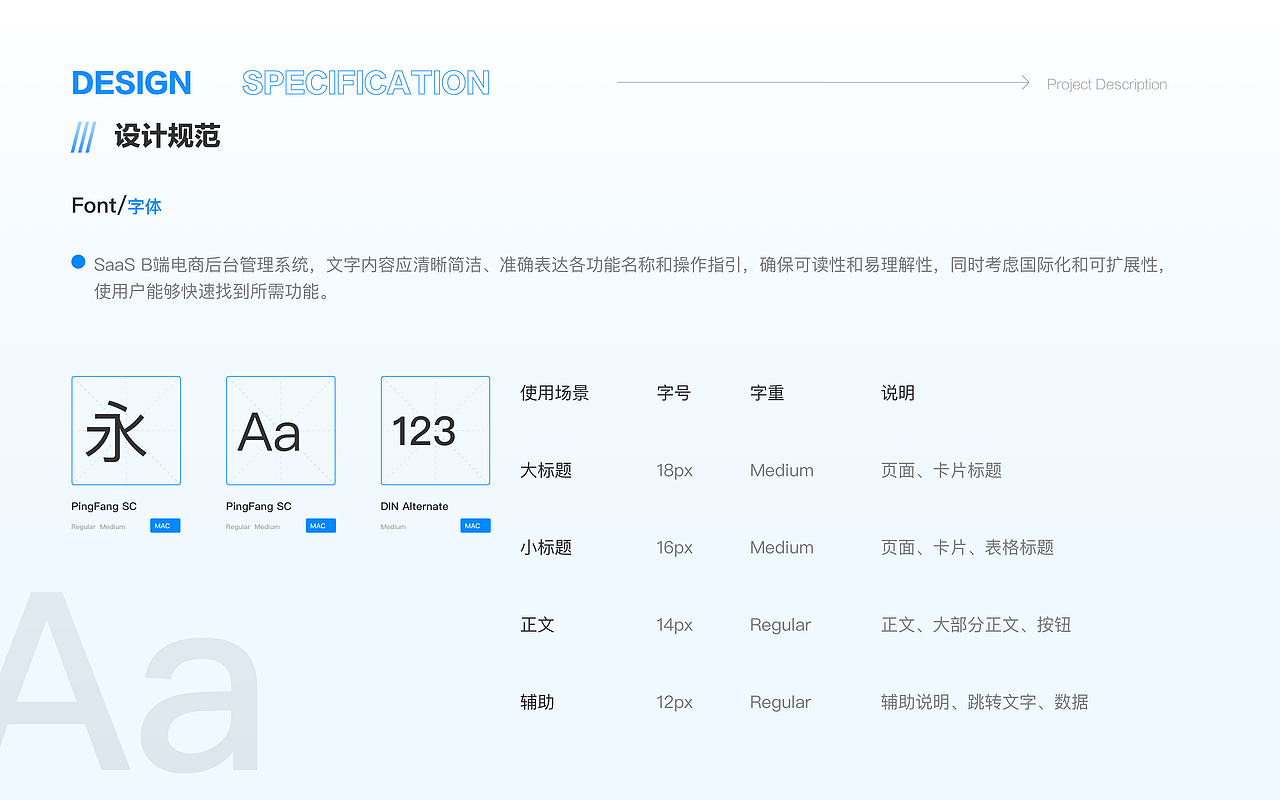The image size is (1280, 800).
Task: Click the blue DESIGN heading
Action: (131, 83)
